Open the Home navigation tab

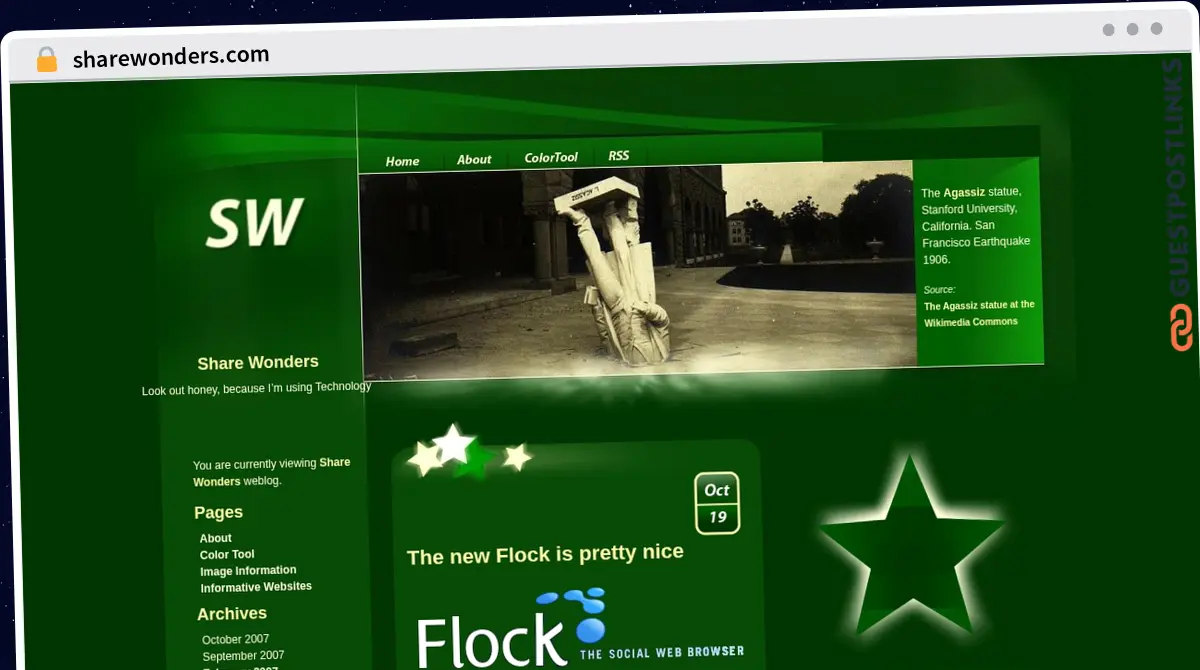402,161
